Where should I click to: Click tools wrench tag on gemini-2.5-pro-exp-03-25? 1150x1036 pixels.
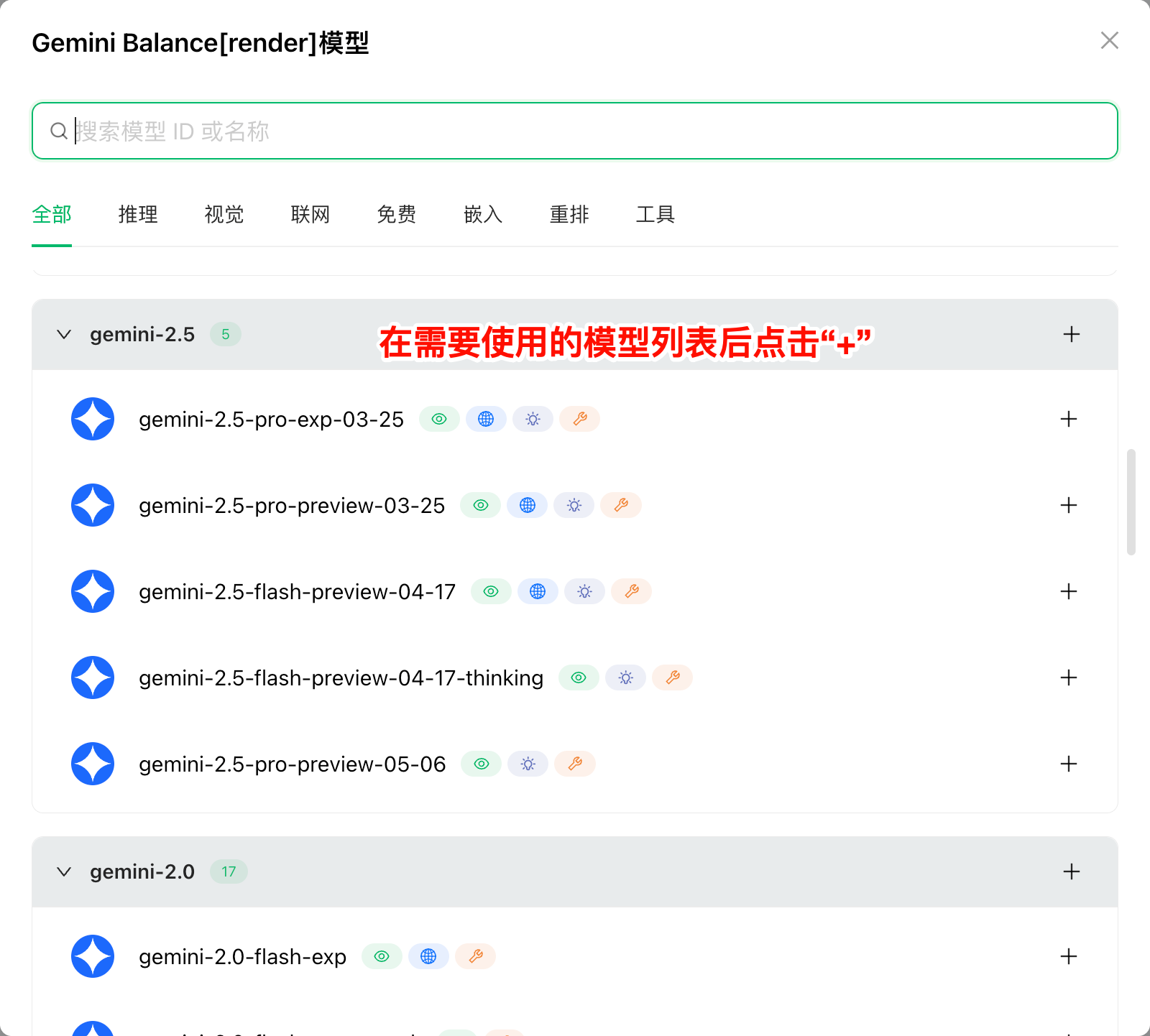580,419
